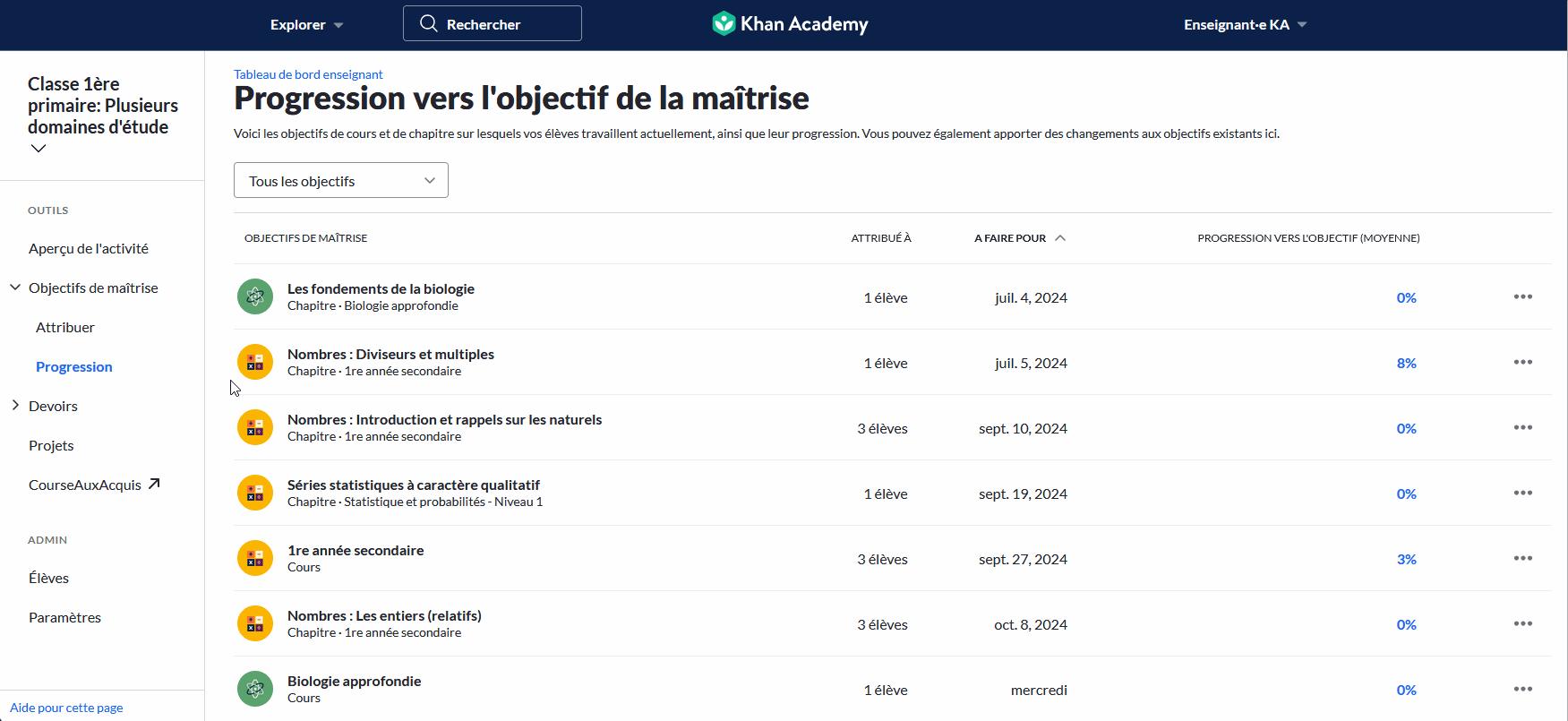Click the mercredi due date cell
This screenshot has width=1568, height=721.
coord(1039,690)
